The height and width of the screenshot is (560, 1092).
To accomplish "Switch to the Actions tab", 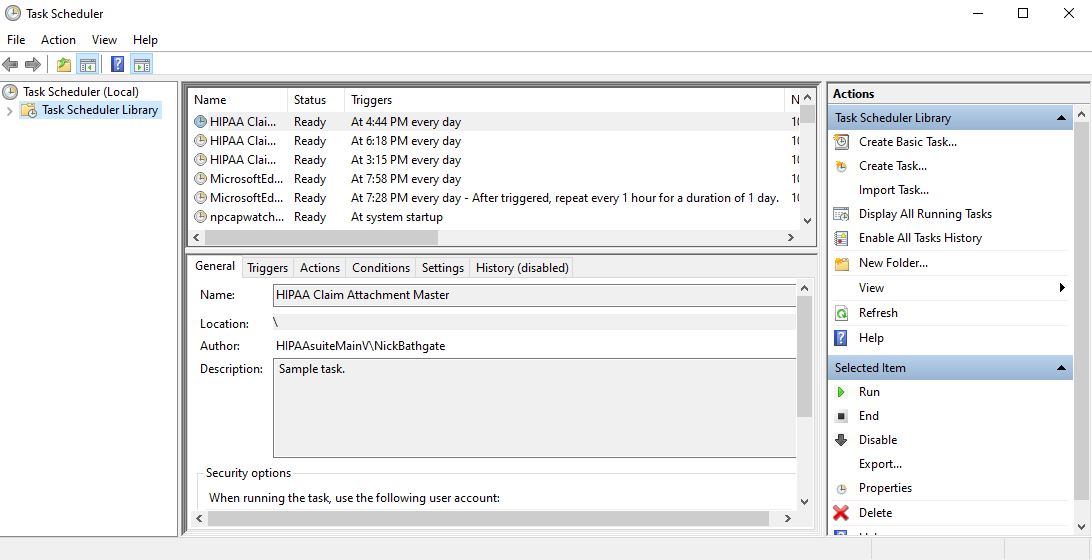I will click(320, 268).
